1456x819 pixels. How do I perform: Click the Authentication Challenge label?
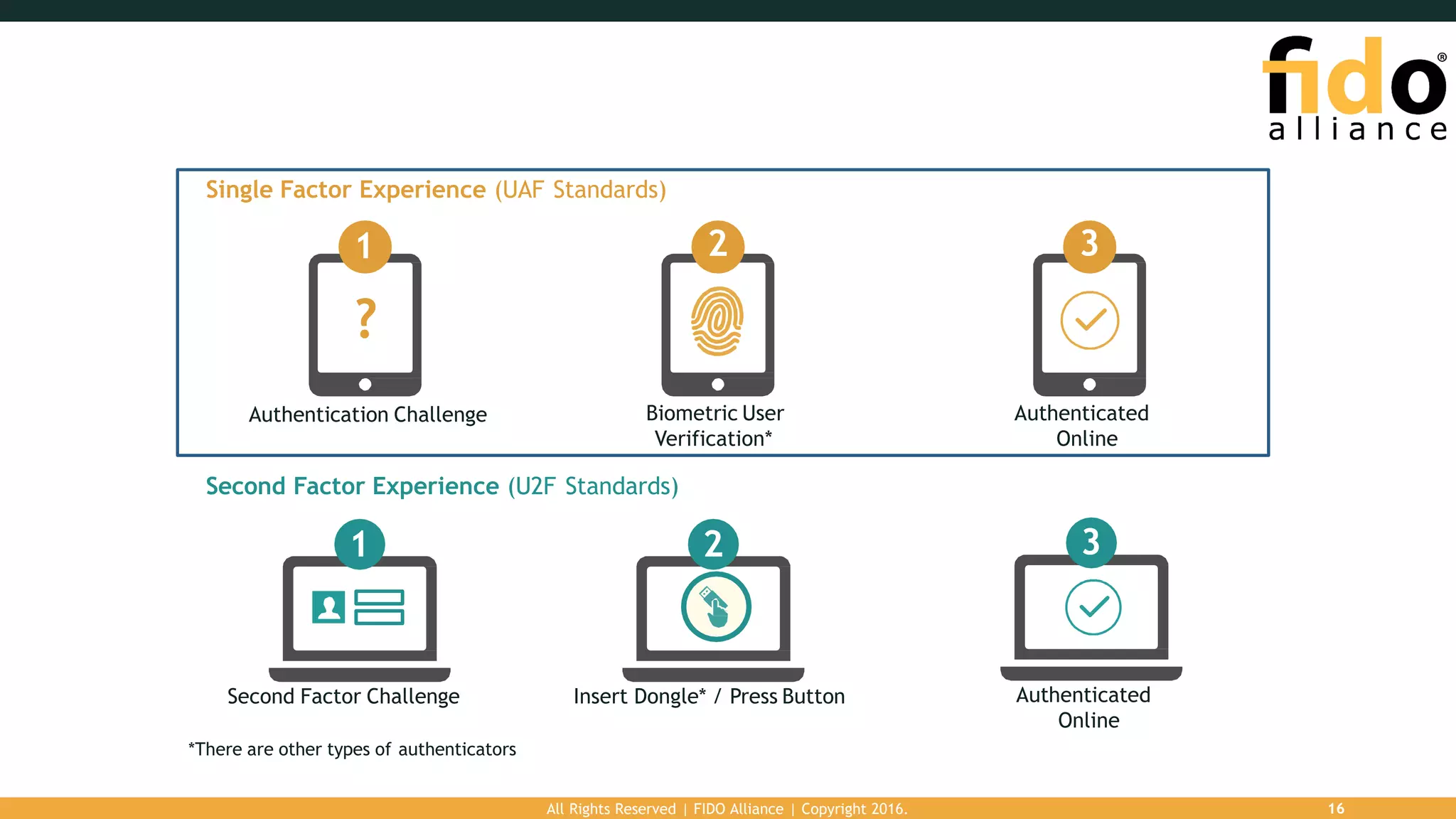[368, 414]
